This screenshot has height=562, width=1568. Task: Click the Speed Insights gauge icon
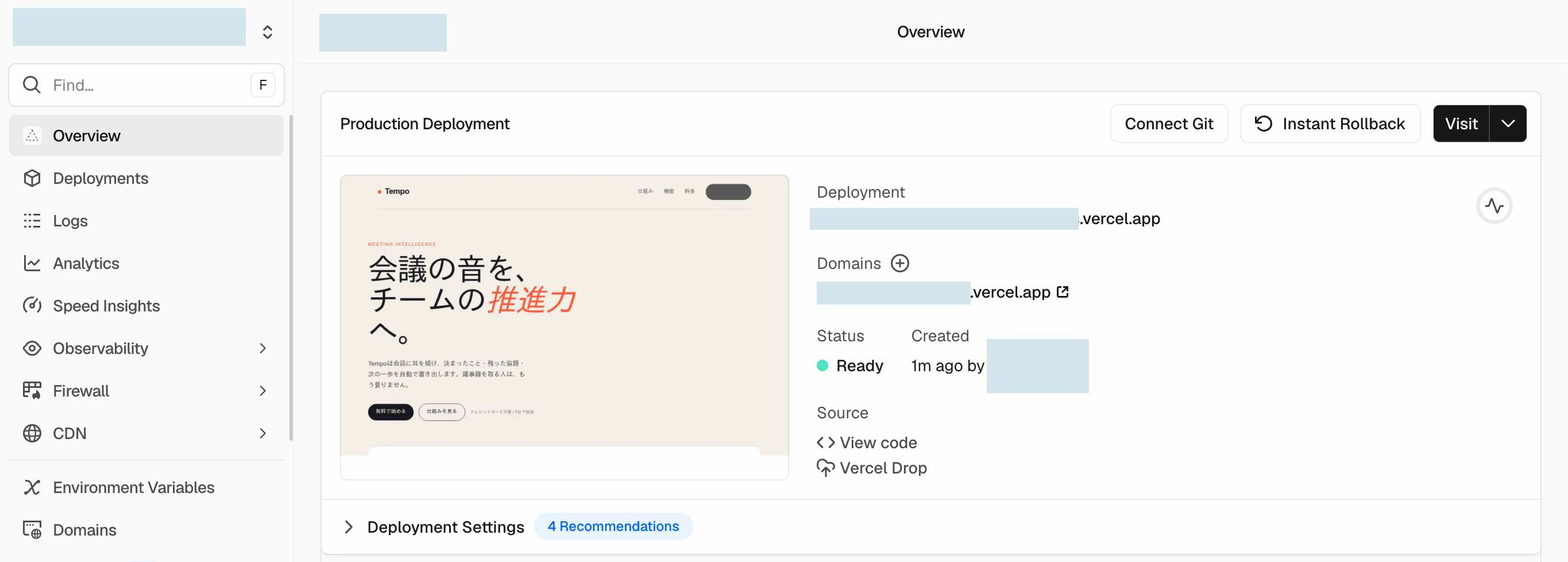[x=32, y=305]
